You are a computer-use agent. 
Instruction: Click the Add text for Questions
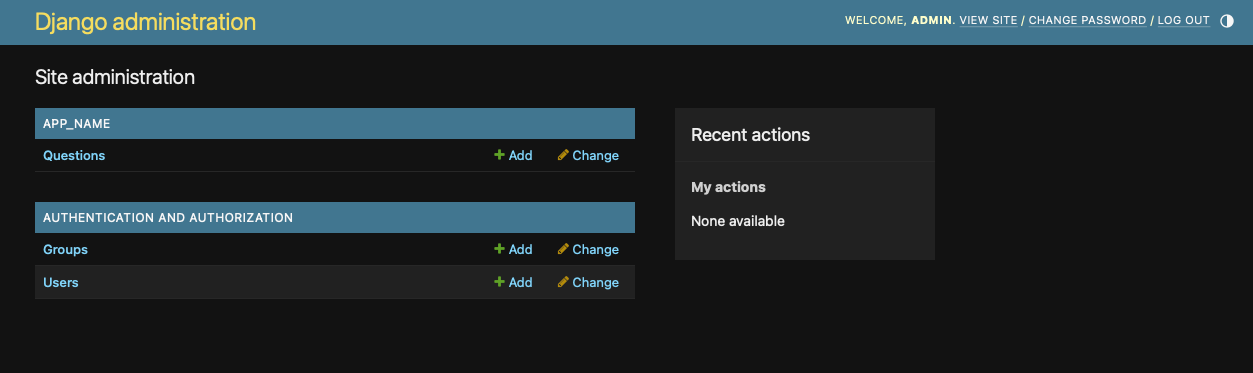(520, 155)
